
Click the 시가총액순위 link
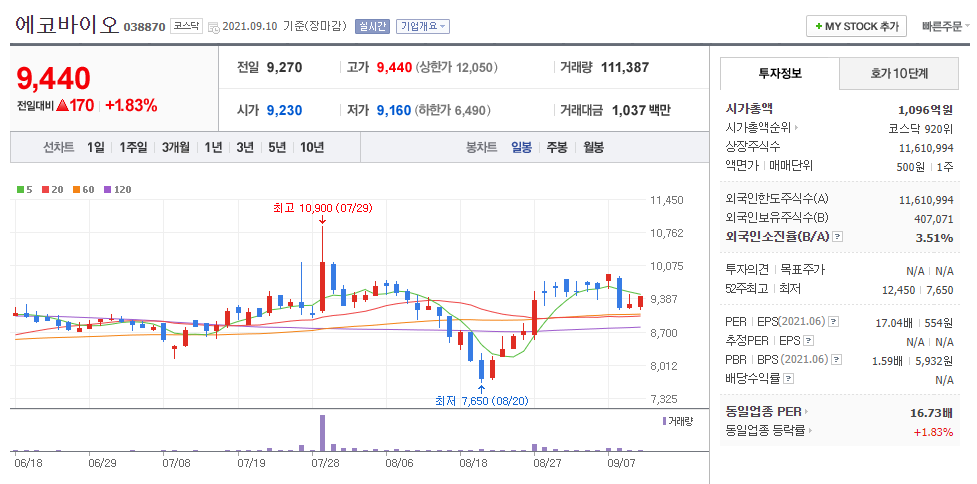coord(758,128)
